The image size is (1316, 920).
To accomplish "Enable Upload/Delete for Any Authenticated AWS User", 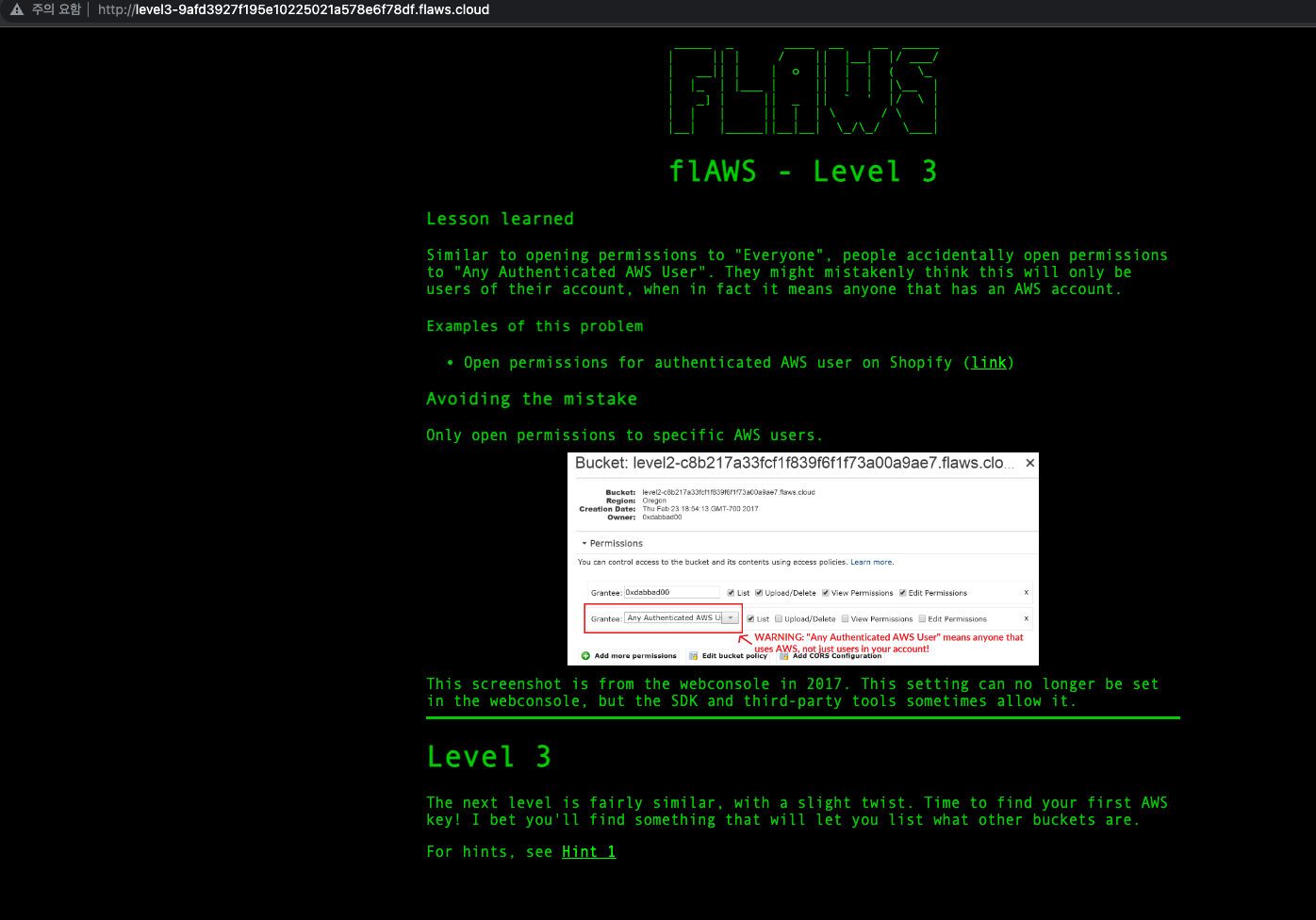I will pyautogui.click(x=779, y=619).
